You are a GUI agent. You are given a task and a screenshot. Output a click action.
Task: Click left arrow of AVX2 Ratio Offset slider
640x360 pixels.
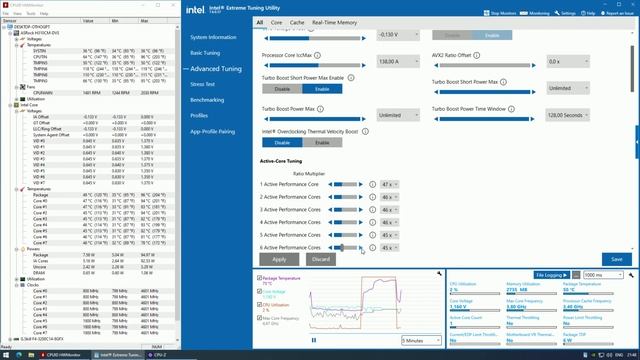[x=436, y=65]
